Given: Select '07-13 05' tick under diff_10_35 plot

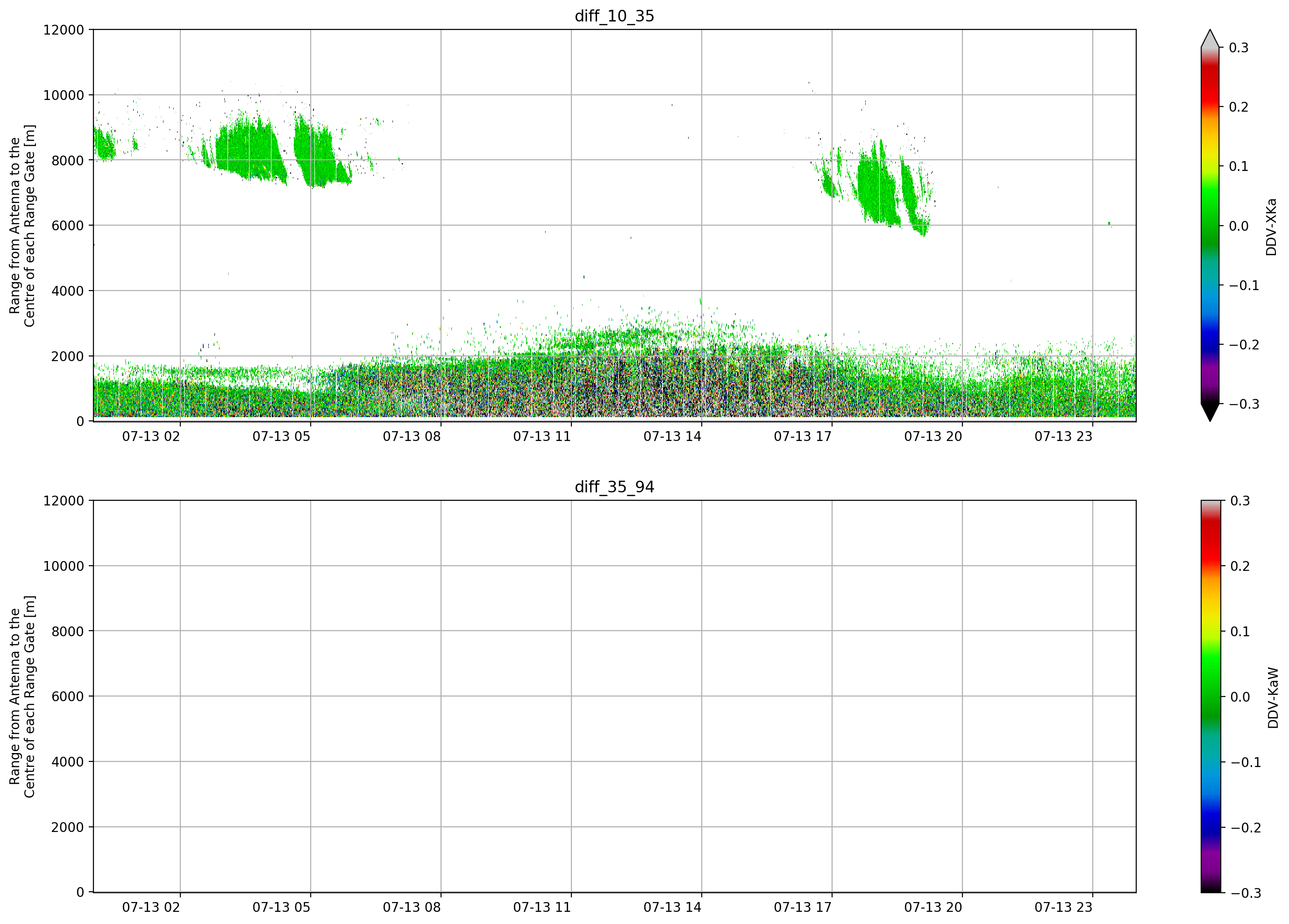Looking at the screenshot, I should point(281,436).
